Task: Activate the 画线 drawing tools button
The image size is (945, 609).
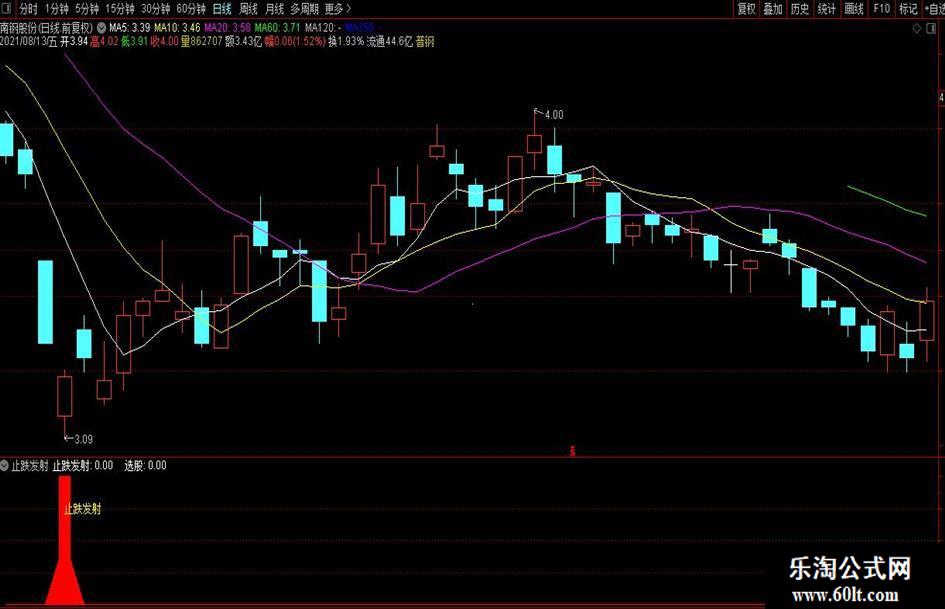Action: 853,8
